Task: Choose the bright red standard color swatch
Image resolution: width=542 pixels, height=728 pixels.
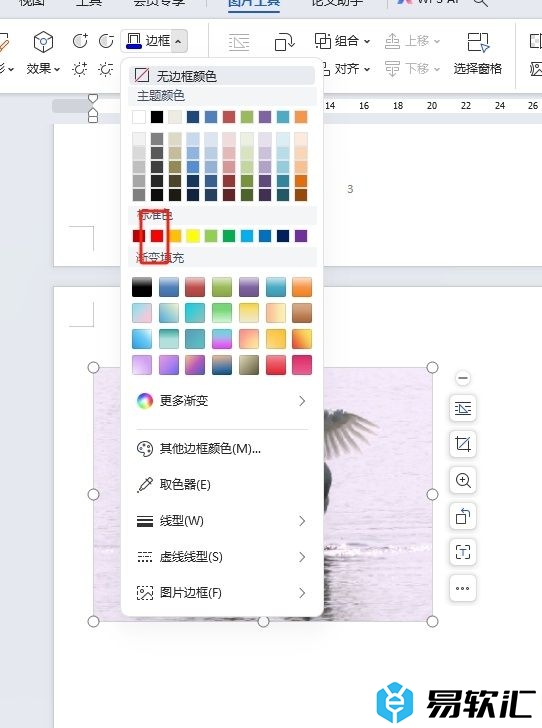Action: pyautogui.click(x=157, y=236)
